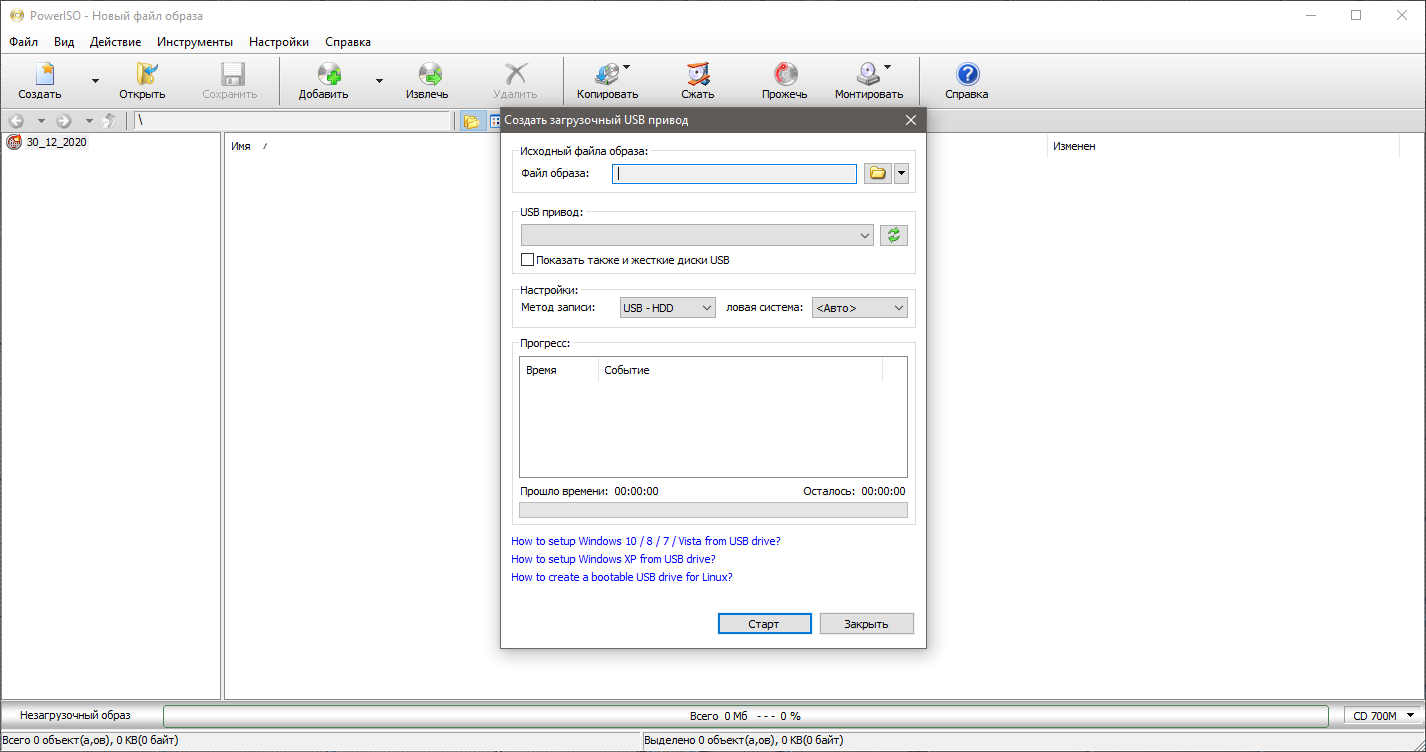This screenshot has width=1426, height=752.
Task: Click the Файл образа input field
Action: pos(734,174)
